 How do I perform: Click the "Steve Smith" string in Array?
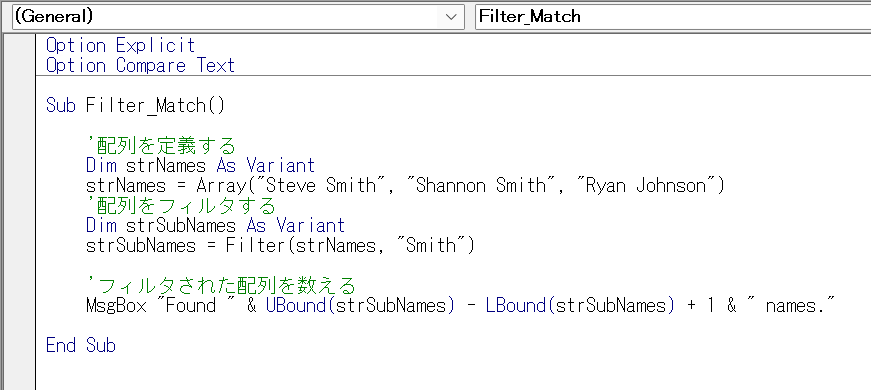321,186
